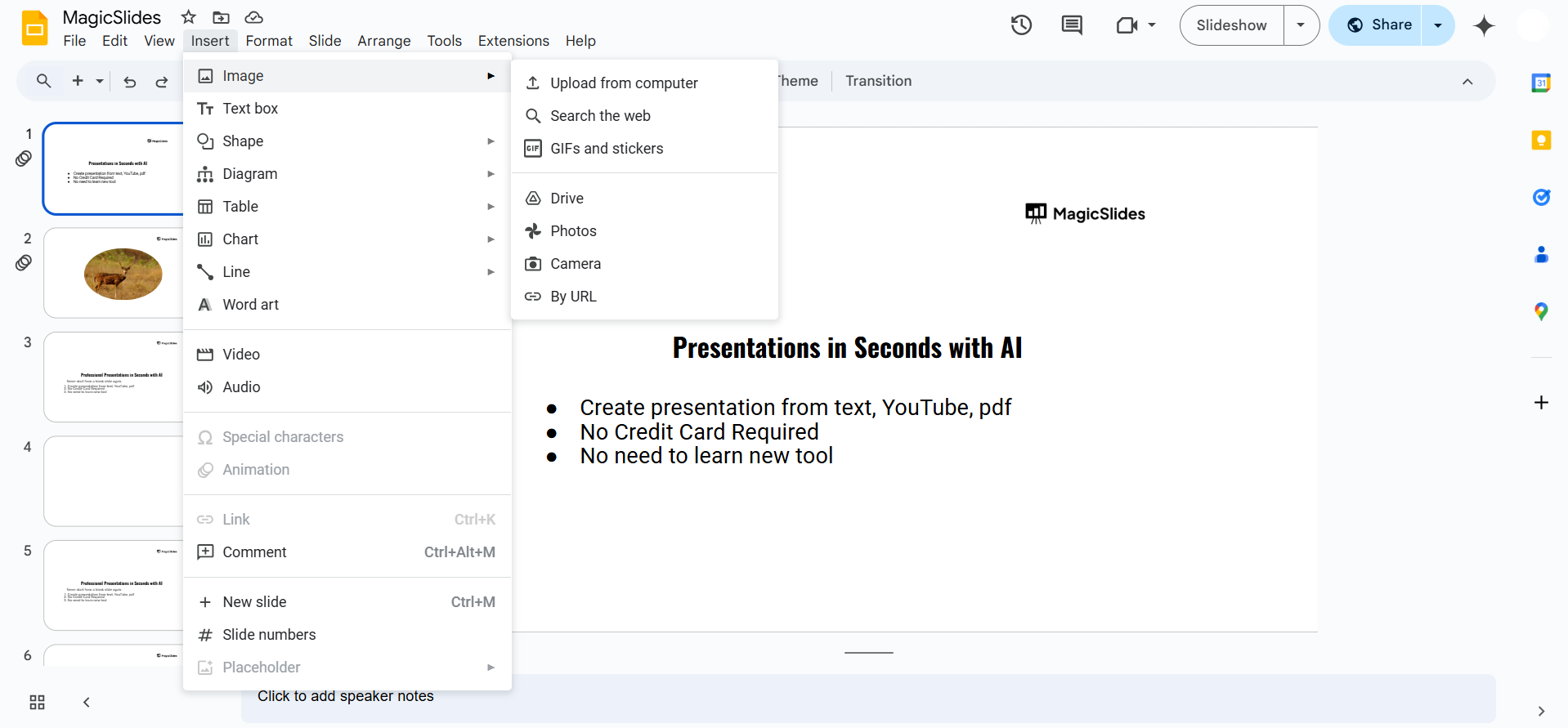Screen dimensions: 1568x728
Task: Open the Format menu
Action: (269, 41)
